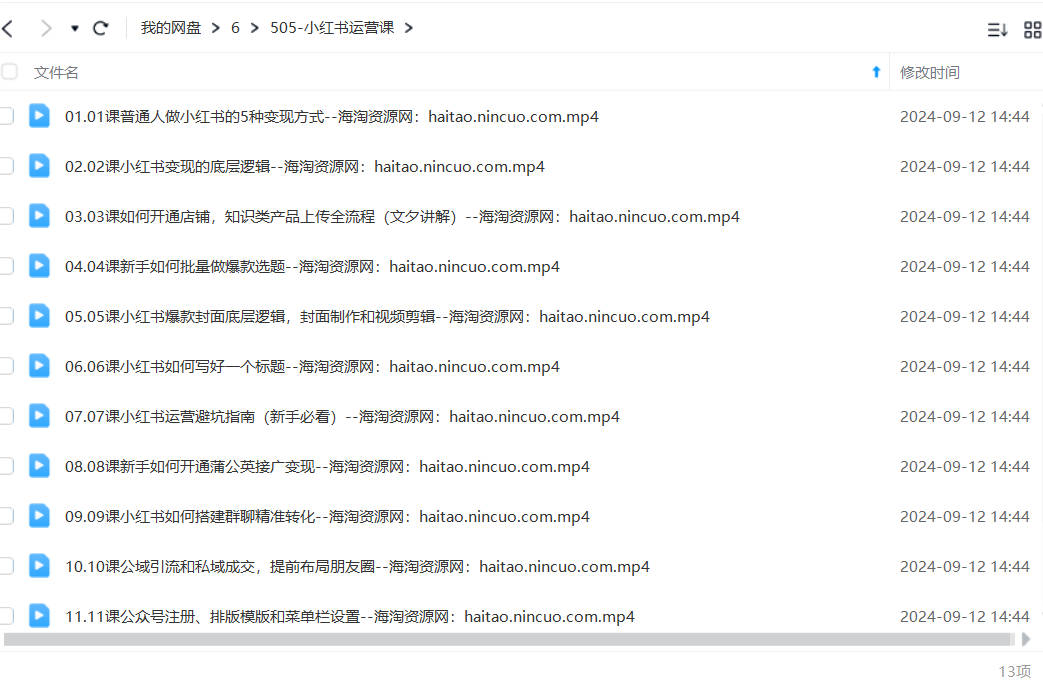Click the ascending sort arrow by 文件名
Screen dimensions: 1043x685
coord(876,72)
